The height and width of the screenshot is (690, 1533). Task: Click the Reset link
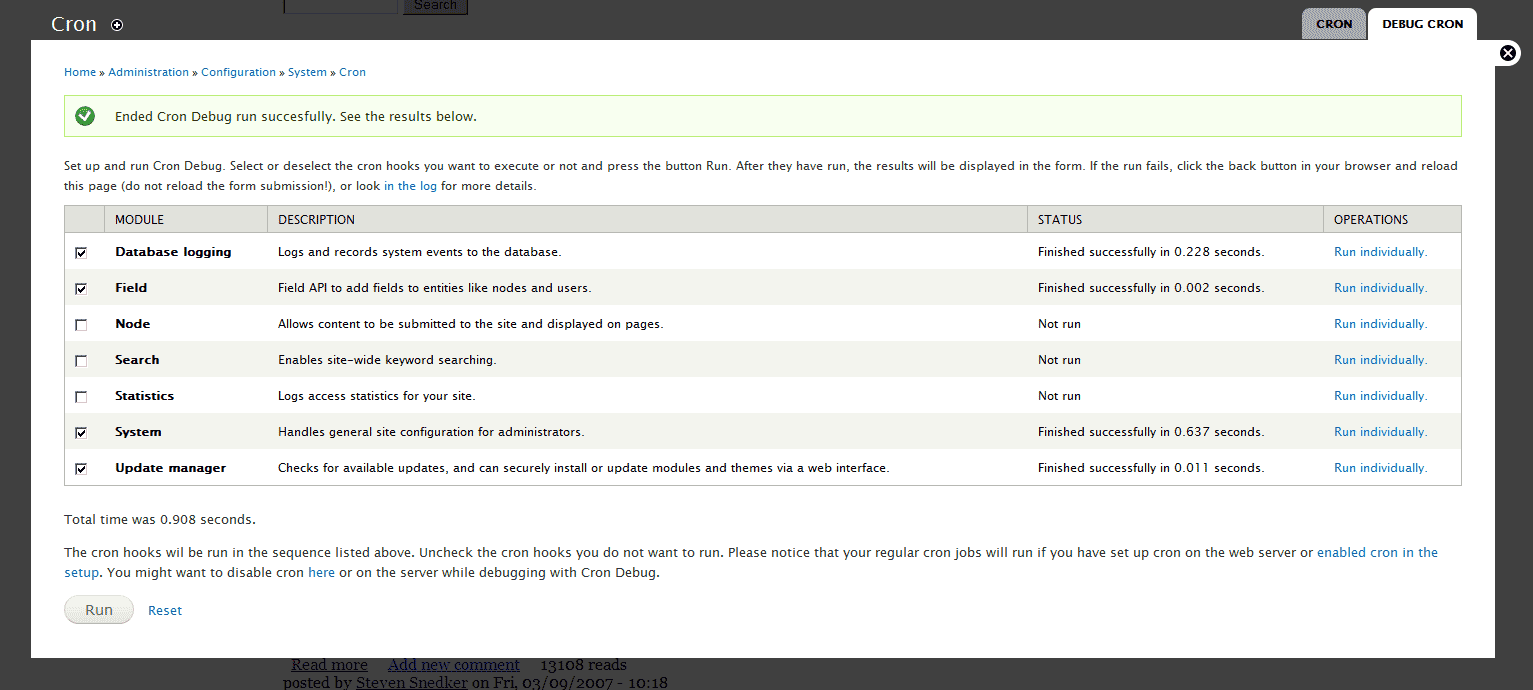point(165,610)
